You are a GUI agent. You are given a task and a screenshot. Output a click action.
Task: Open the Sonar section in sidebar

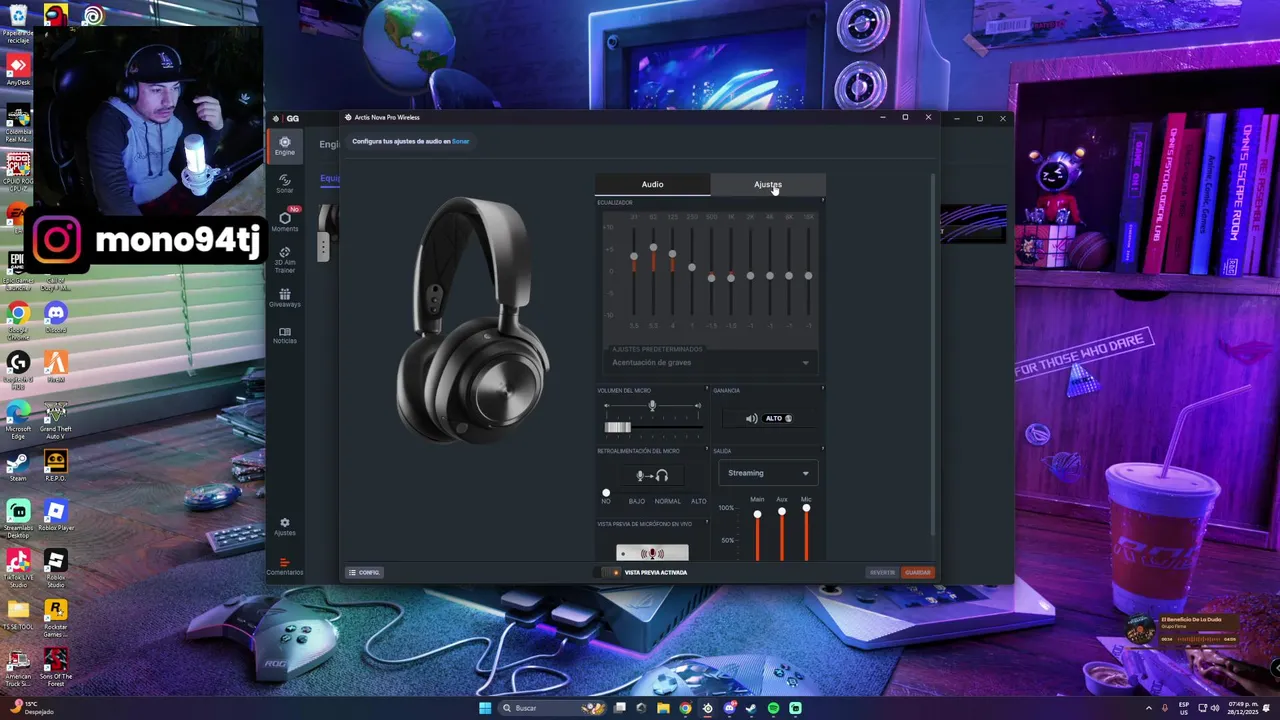click(285, 184)
